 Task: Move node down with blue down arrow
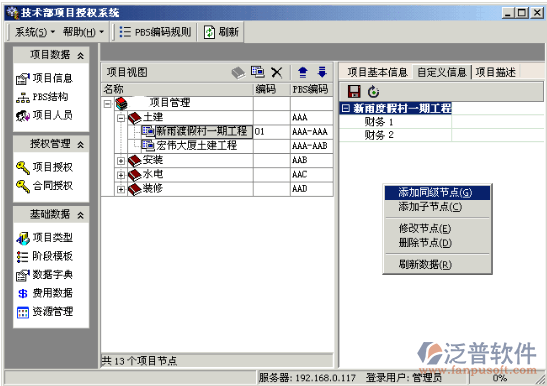(x=322, y=72)
